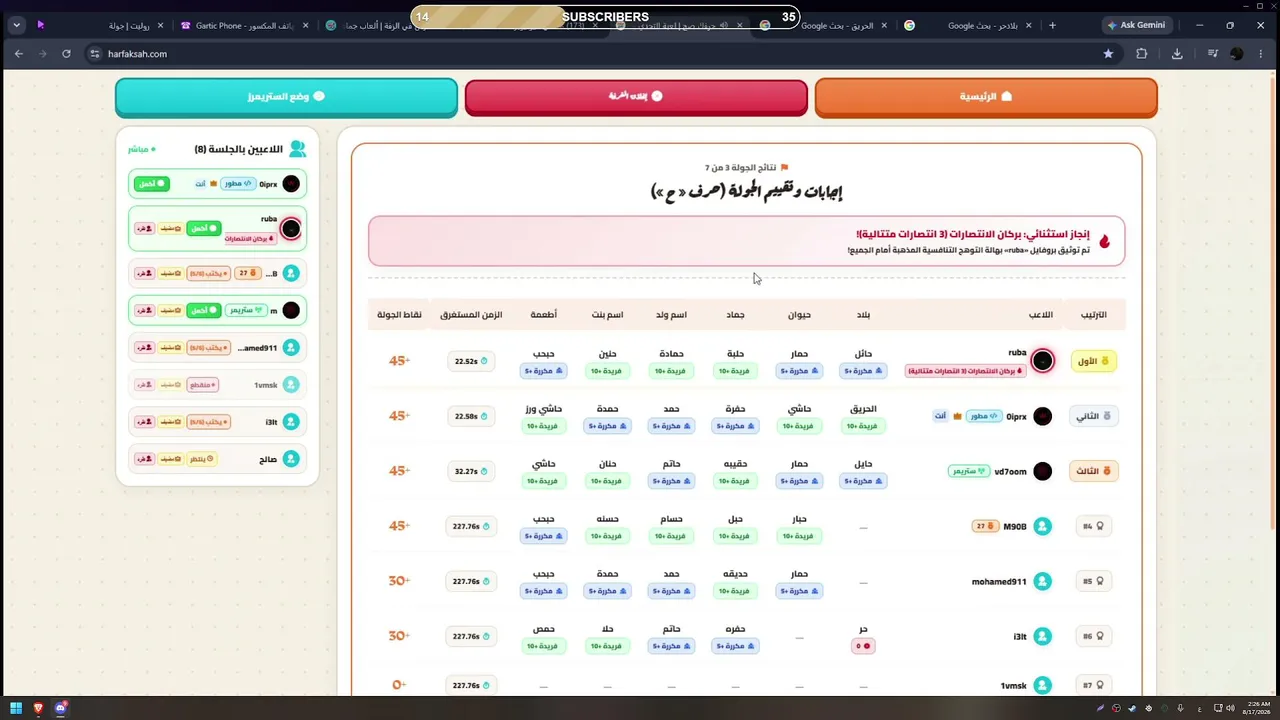Toggle وضع الستريمرز streamer mode

pos(286,97)
